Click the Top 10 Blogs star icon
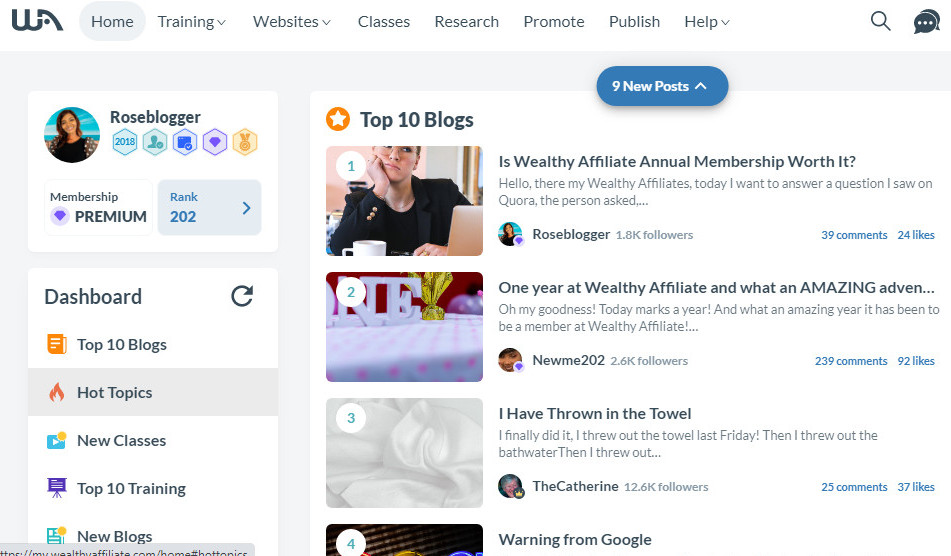The image size is (951, 556). pos(338,120)
